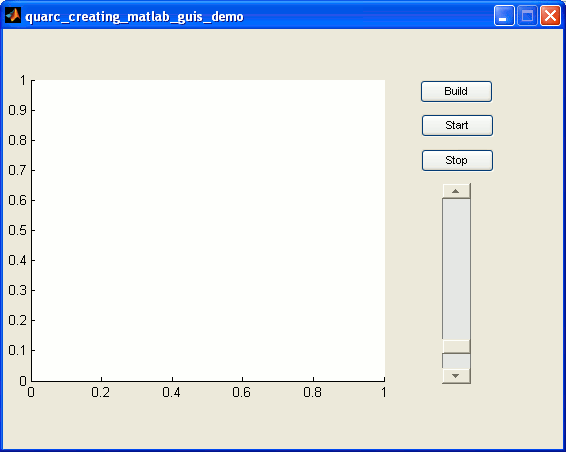Click the window title quarc_creating_matlab_guis_demo

pyautogui.click(x=134, y=17)
